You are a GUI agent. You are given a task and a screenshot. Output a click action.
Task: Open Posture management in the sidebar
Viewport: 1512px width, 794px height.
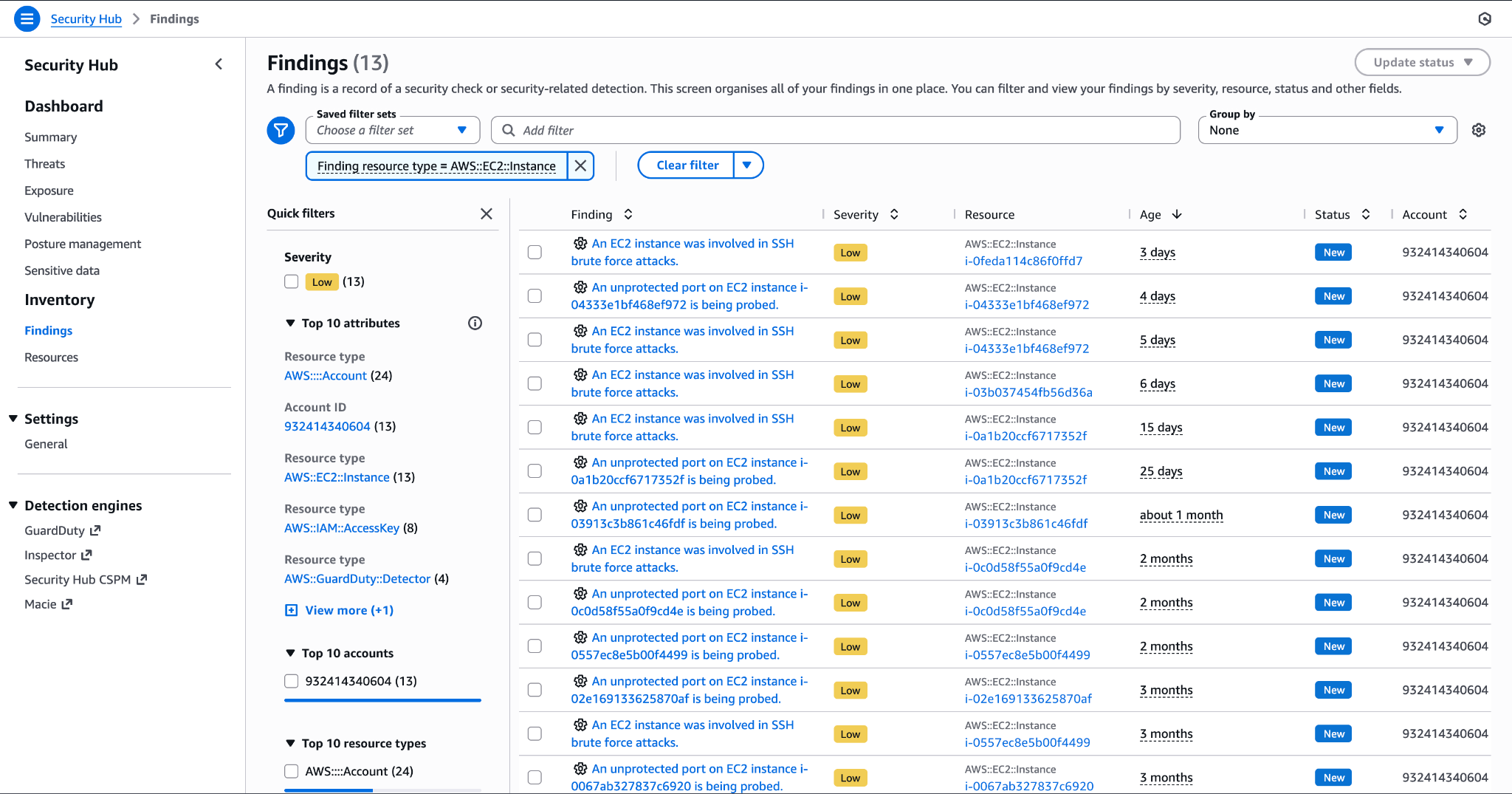coord(83,244)
